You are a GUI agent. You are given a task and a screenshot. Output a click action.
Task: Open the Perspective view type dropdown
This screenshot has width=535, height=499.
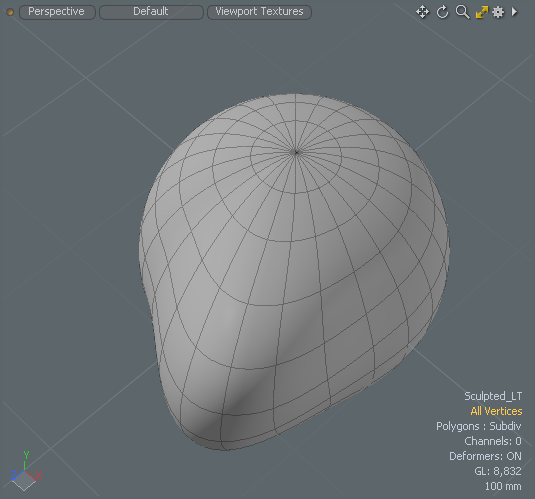(57, 12)
